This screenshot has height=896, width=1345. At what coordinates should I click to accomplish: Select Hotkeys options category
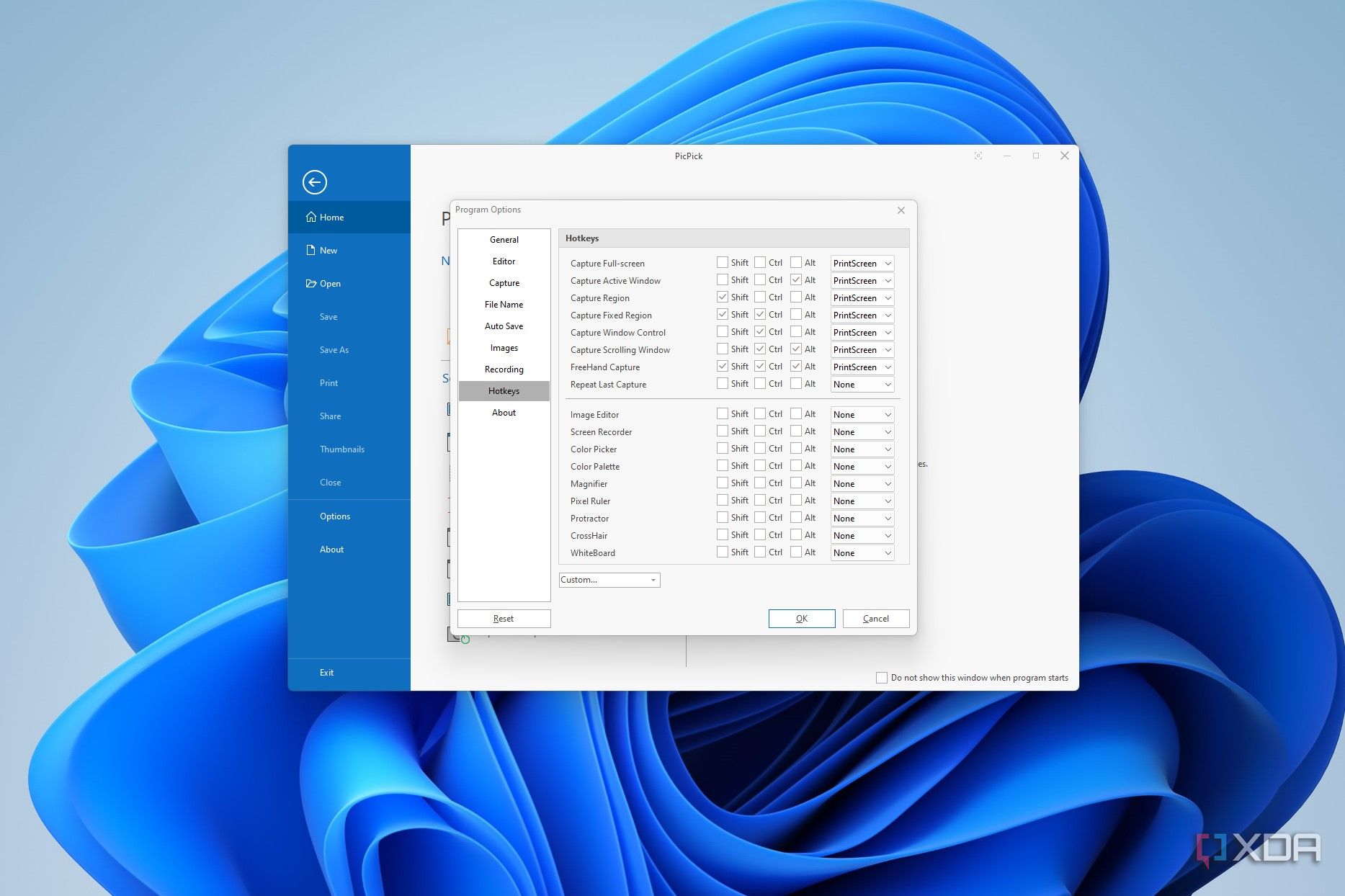point(504,391)
